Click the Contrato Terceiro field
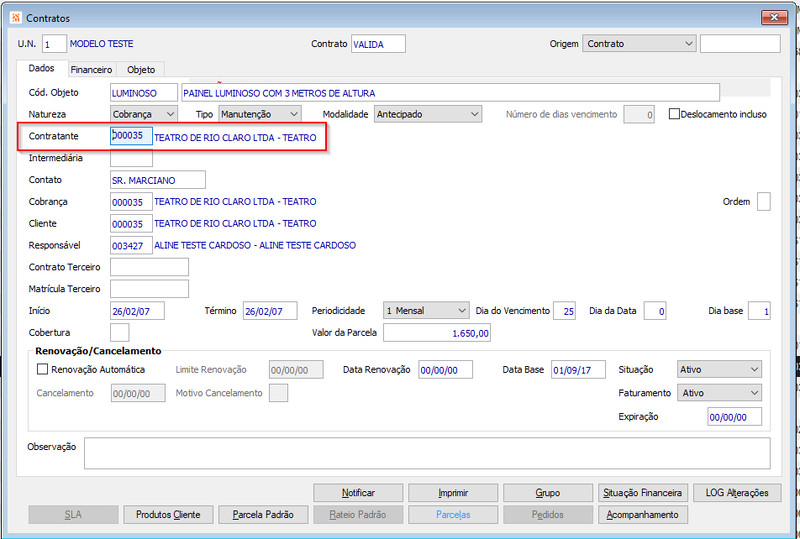 pos(149,267)
